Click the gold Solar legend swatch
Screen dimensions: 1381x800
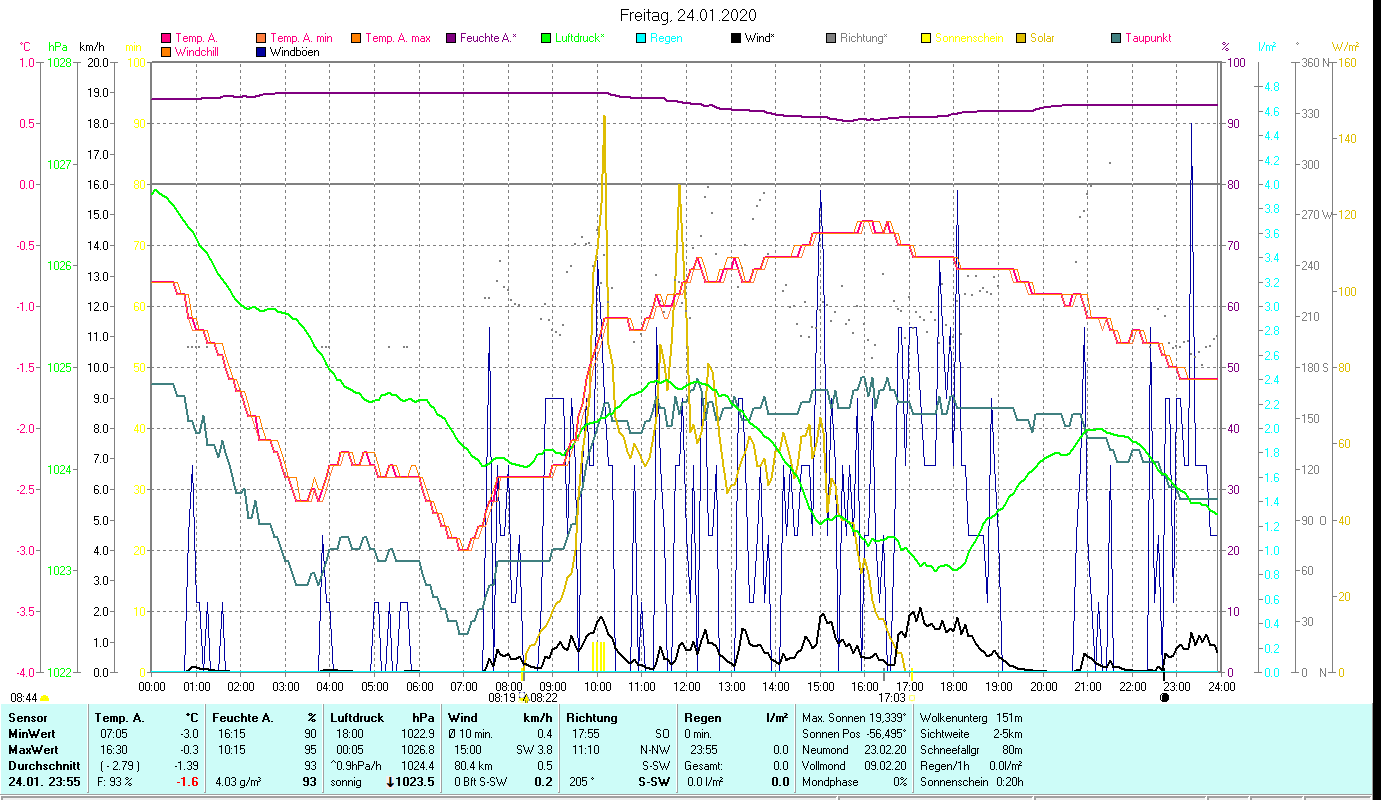point(1021,39)
